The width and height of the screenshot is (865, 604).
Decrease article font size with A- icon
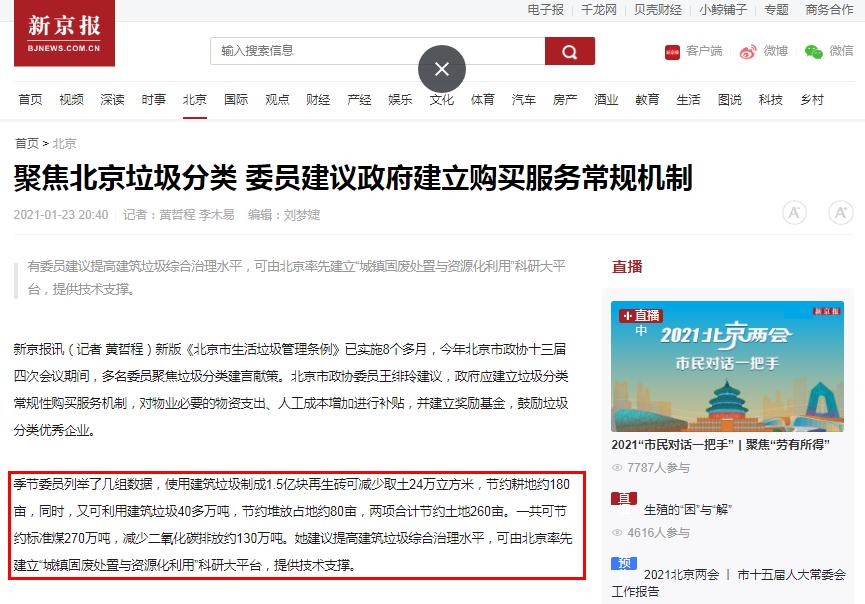pos(794,213)
